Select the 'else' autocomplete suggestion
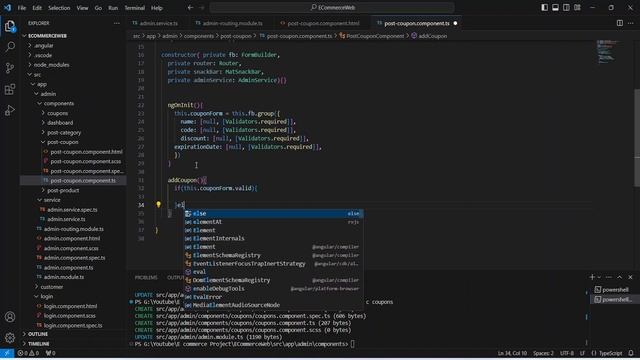The image size is (640, 360). click(x=273, y=213)
